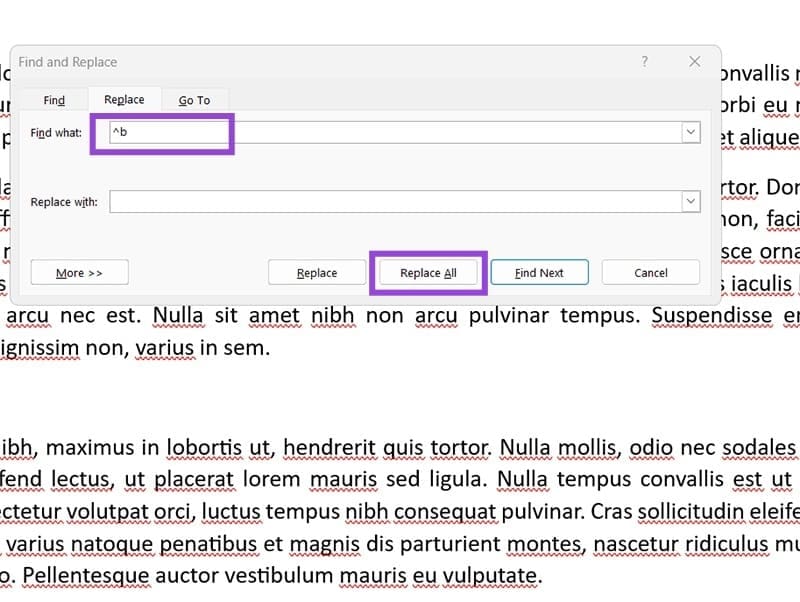Cancel the Find and Replace dialog

point(651,272)
